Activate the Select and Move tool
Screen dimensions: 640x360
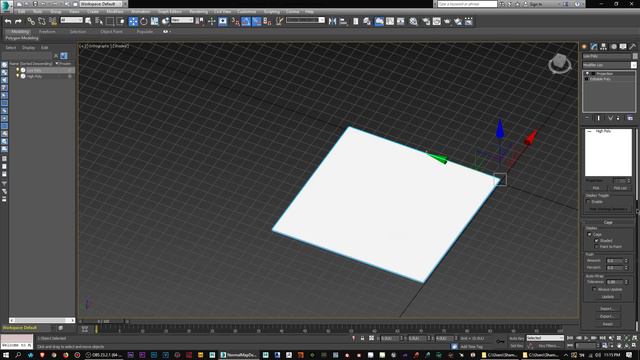coord(133,21)
